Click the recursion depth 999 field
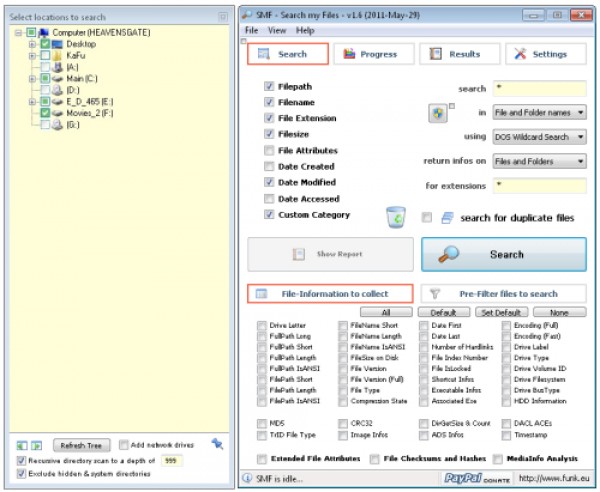This screenshot has height=492, width=600. coord(171,460)
